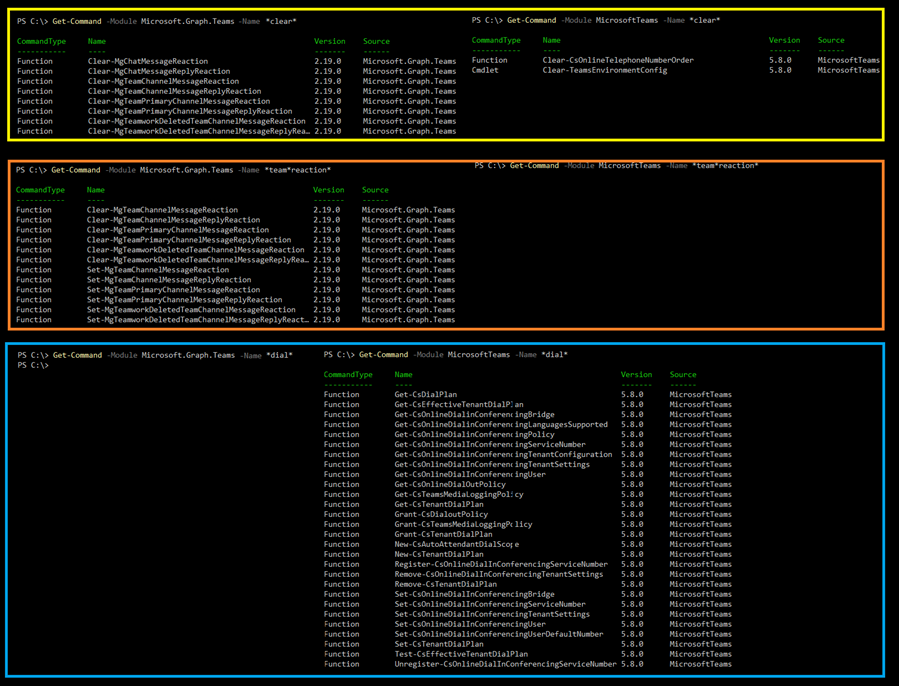The image size is (899, 686).
Task: Click Get-CsEffectiveTenantDialPlan function name
Action: point(459,404)
